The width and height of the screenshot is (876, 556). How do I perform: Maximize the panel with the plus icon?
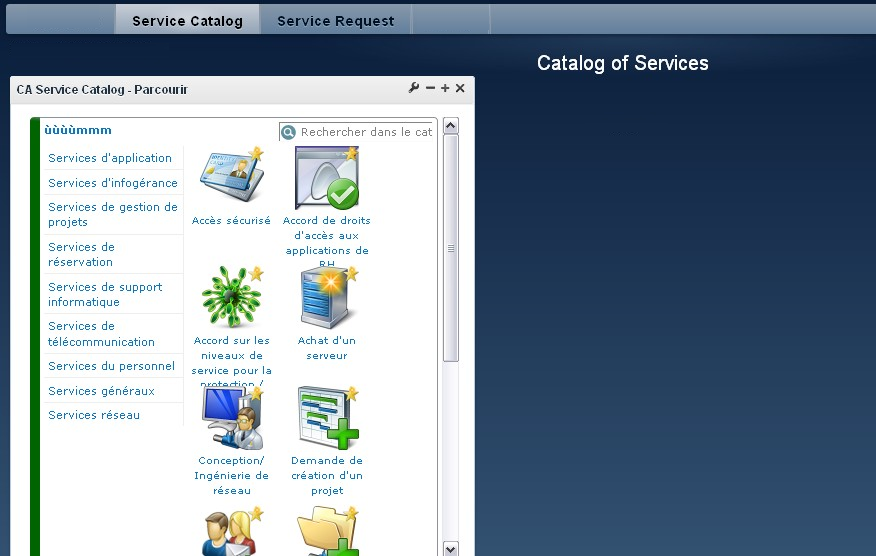[x=445, y=88]
